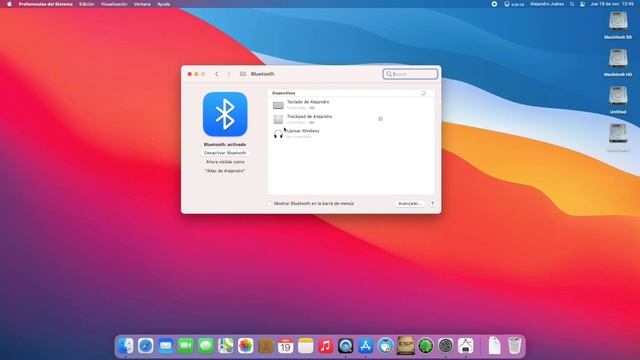
Task: Open the Visualización menu
Action: 114,4
